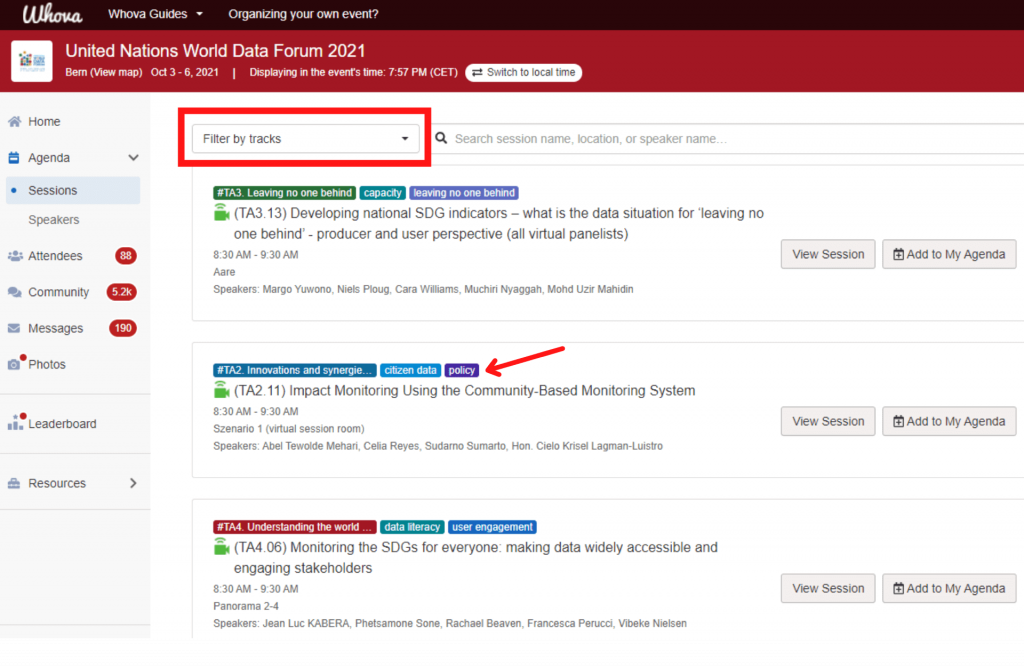
Task: Switch to local time toggle button
Action: click(x=523, y=73)
